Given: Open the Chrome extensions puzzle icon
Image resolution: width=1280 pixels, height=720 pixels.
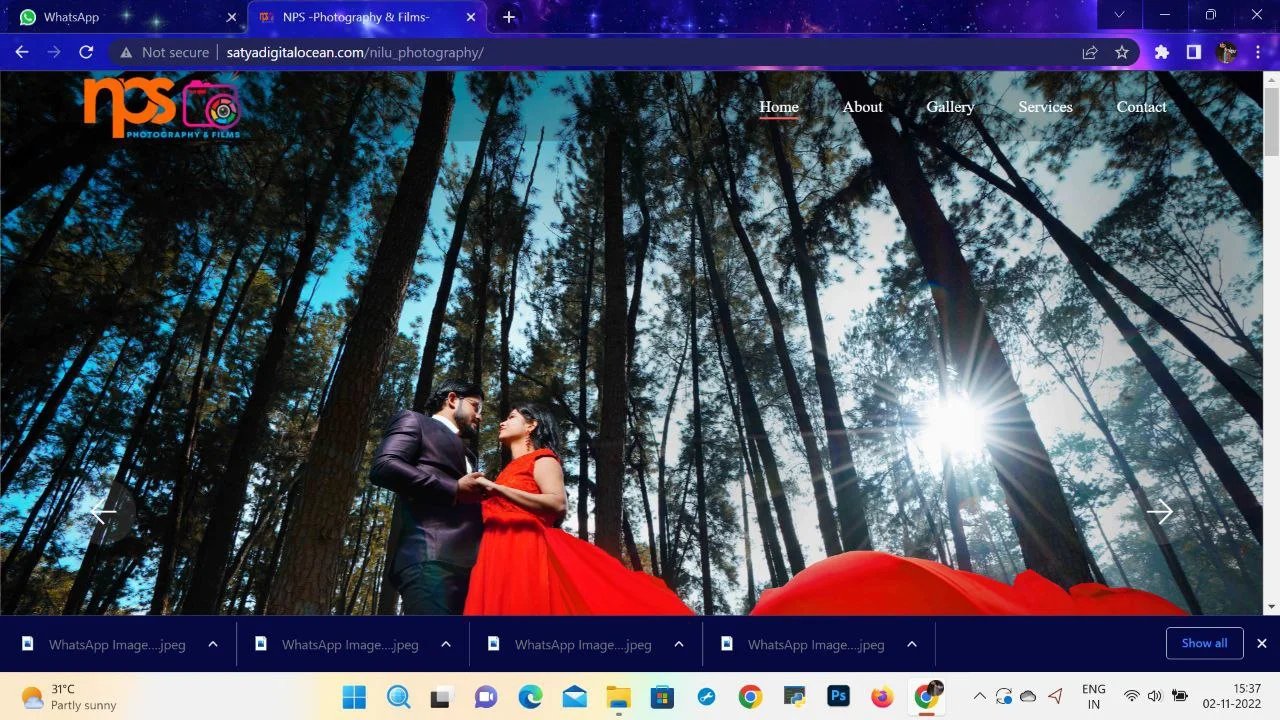Looking at the screenshot, I should coord(1161,52).
